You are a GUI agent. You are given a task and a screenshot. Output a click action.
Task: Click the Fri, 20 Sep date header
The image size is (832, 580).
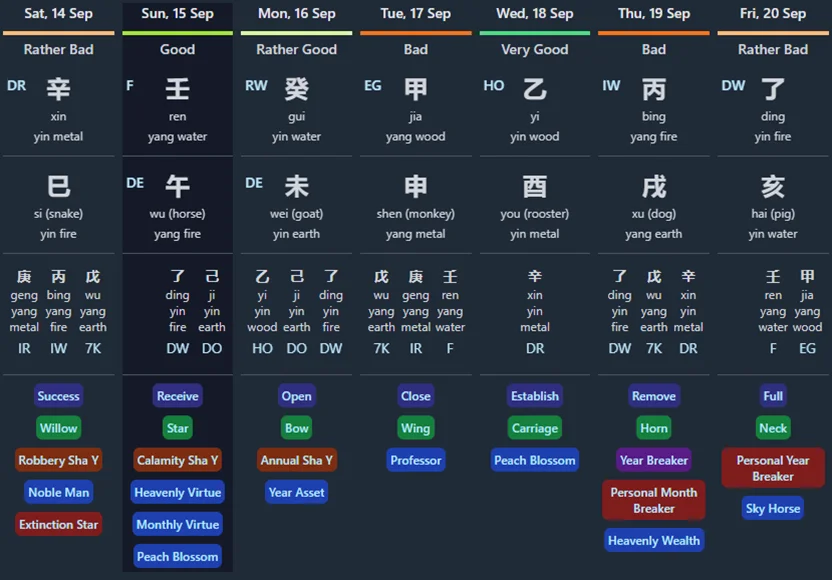[x=773, y=14]
